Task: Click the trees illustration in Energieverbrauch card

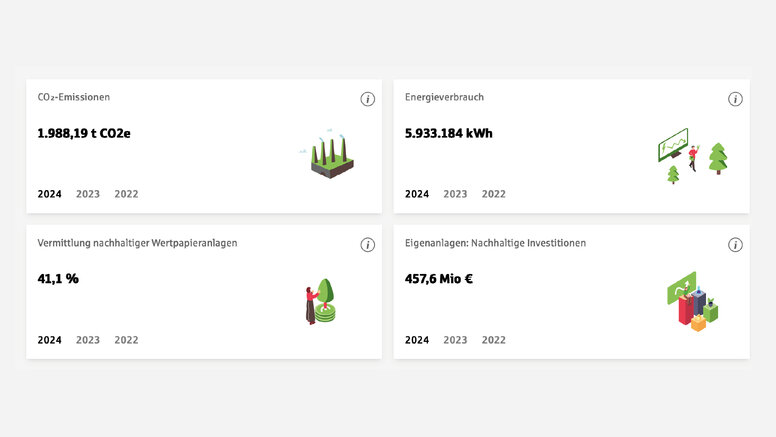Action: 692,155
